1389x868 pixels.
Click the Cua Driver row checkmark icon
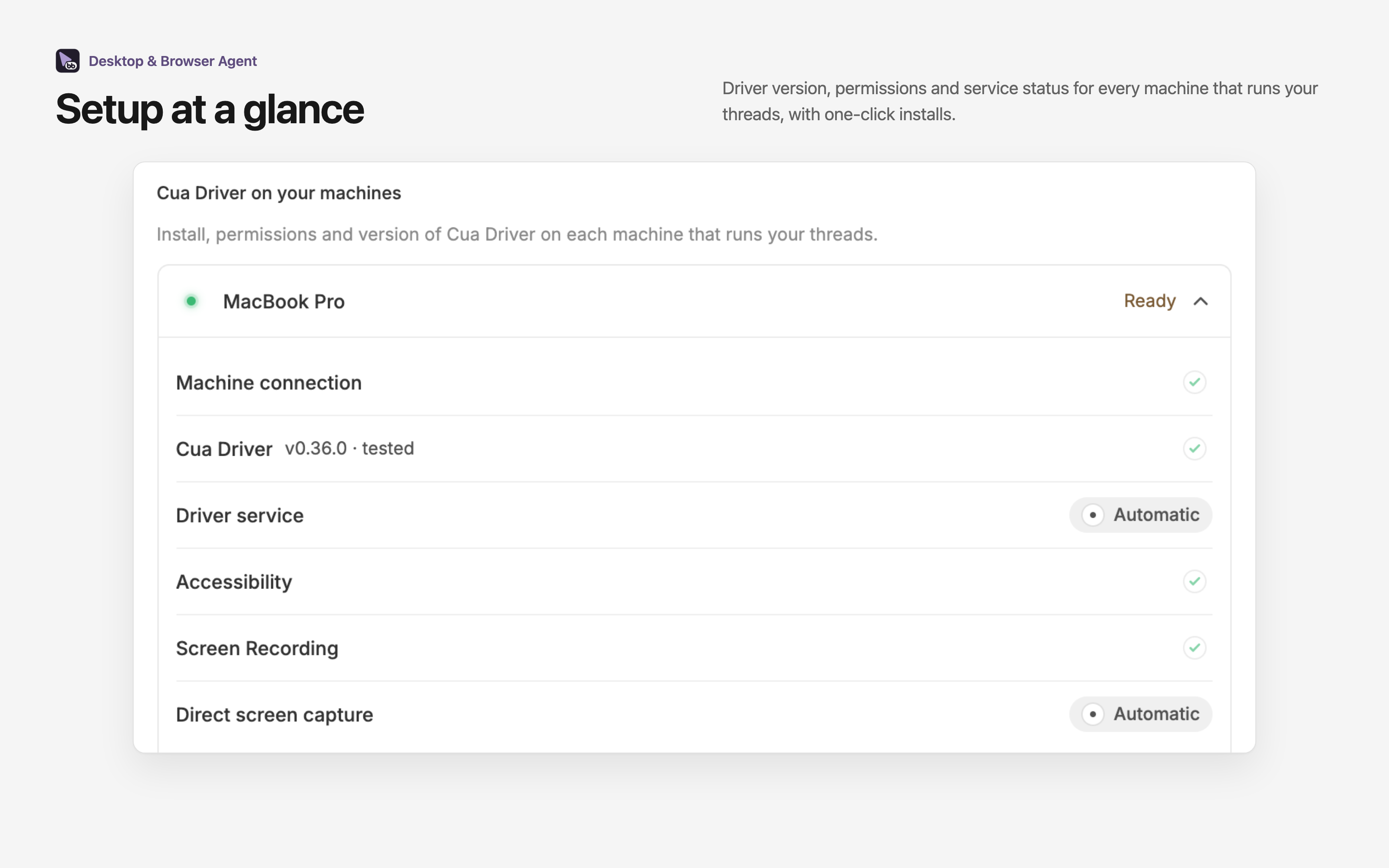(1195, 448)
